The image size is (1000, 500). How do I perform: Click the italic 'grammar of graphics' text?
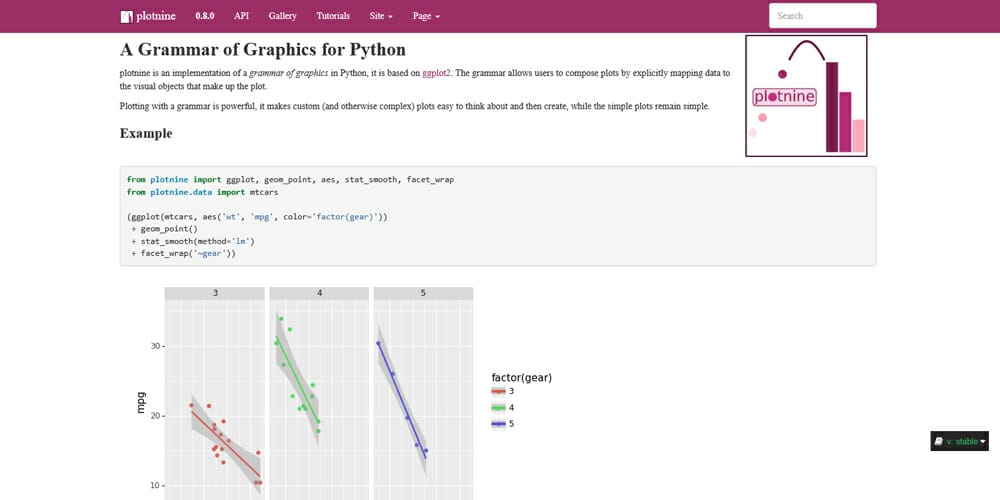[289, 73]
